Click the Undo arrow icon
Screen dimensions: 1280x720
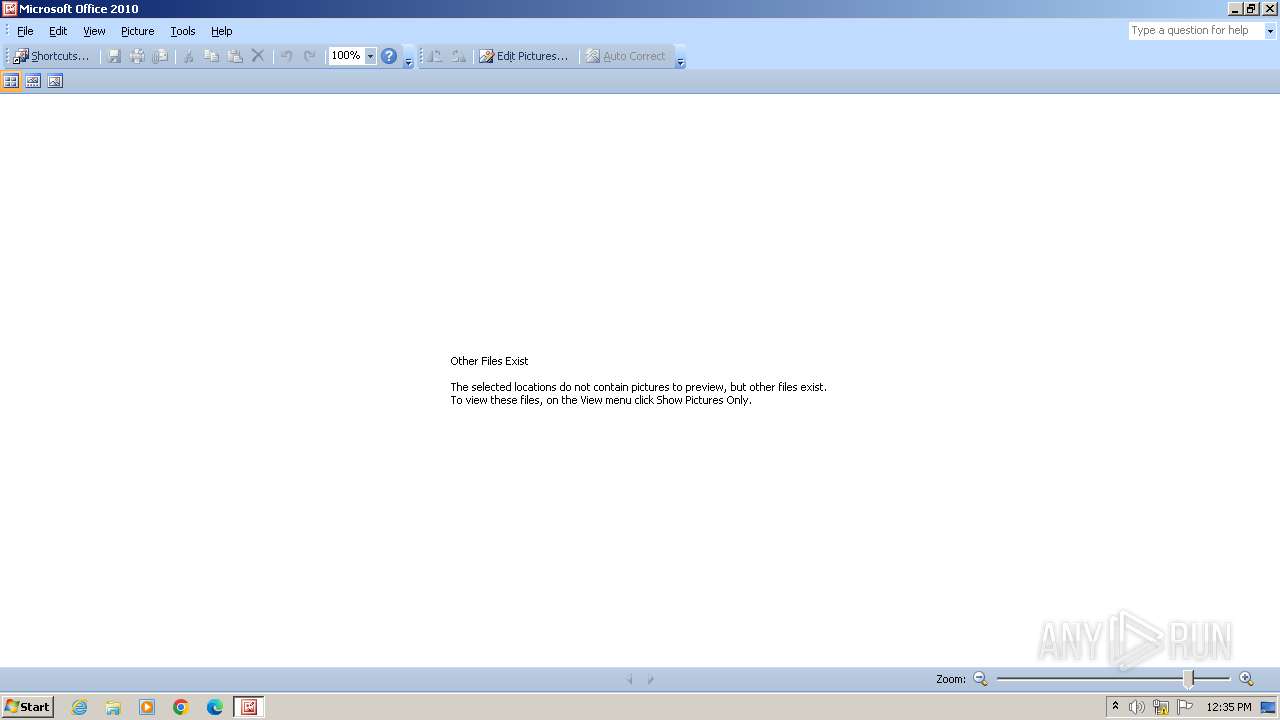pyautogui.click(x=286, y=56)
